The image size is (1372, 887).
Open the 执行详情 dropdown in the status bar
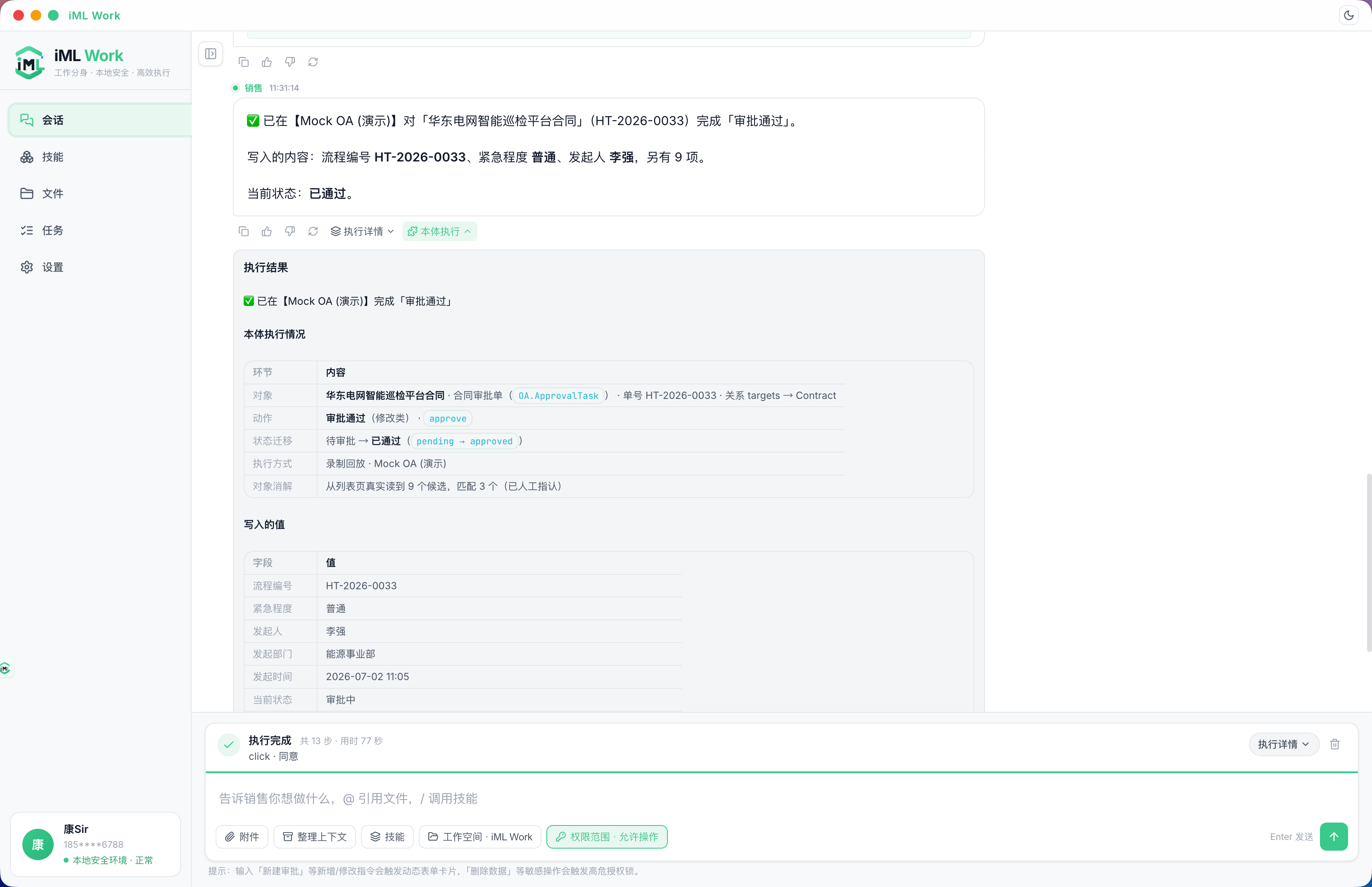pyautogui.click(x=1283, y=744)
